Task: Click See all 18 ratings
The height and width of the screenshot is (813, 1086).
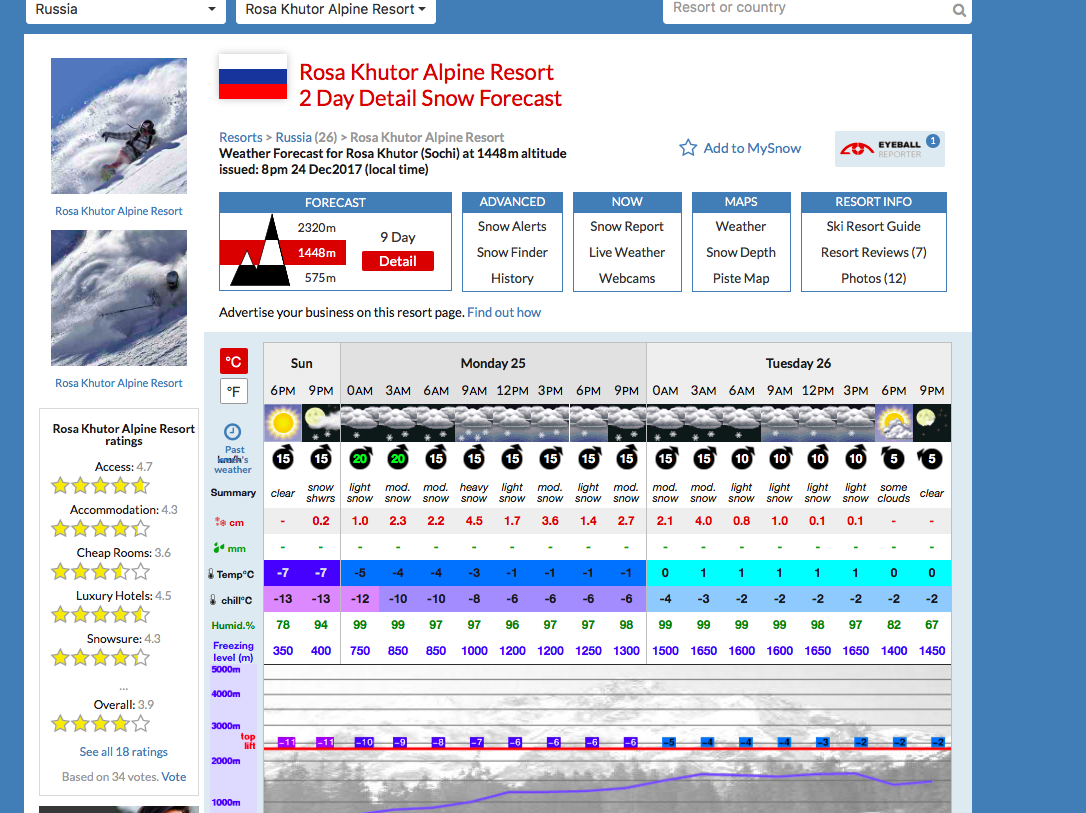Action: click(123, 752)
